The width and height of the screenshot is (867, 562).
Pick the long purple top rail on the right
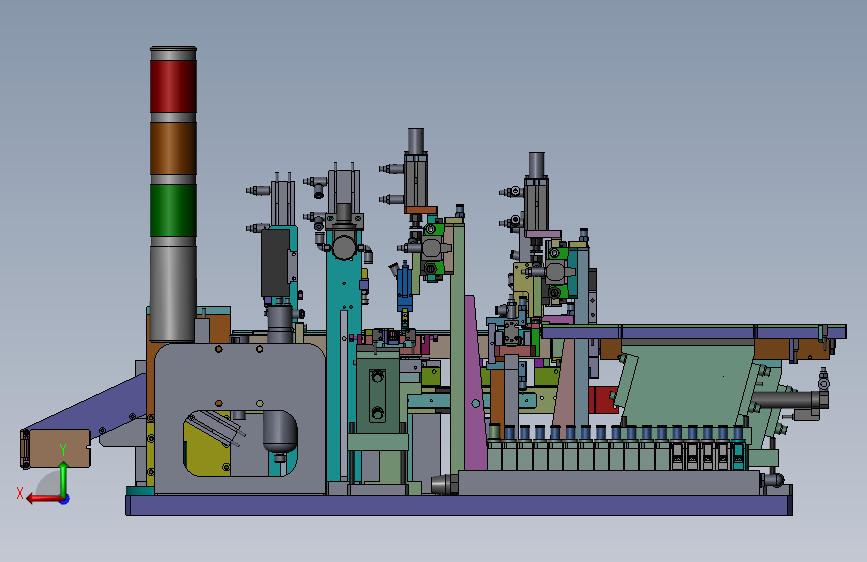click(694, 332)
